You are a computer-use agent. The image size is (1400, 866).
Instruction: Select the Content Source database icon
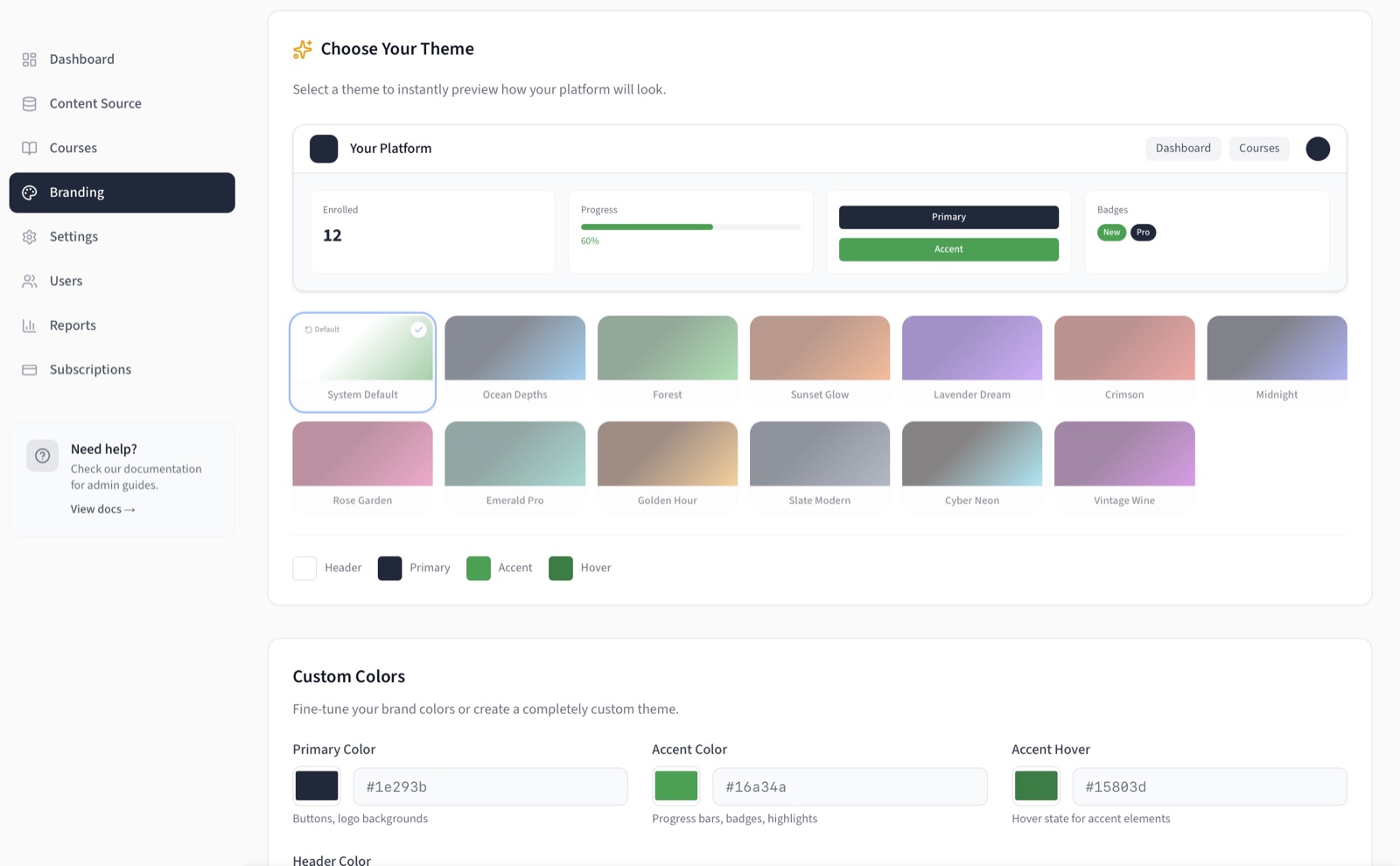[29, 103]
